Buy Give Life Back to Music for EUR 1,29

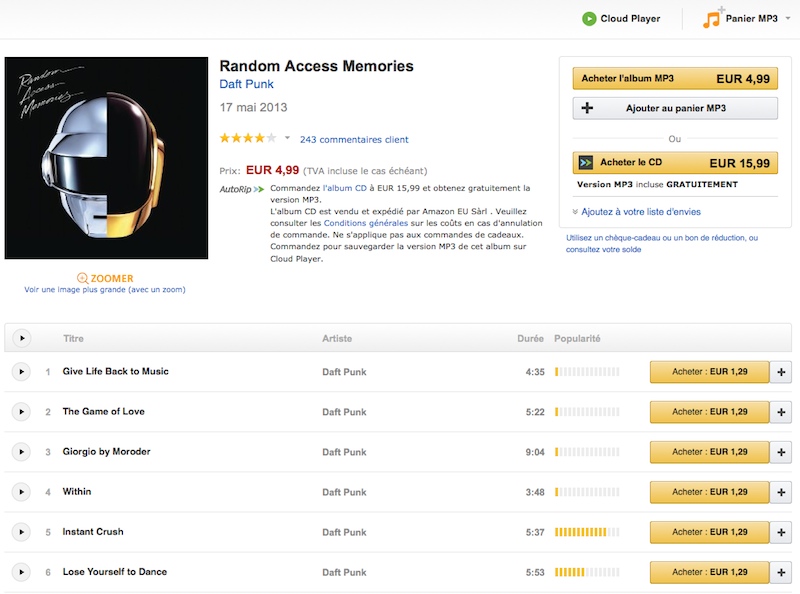click(709, 372)
